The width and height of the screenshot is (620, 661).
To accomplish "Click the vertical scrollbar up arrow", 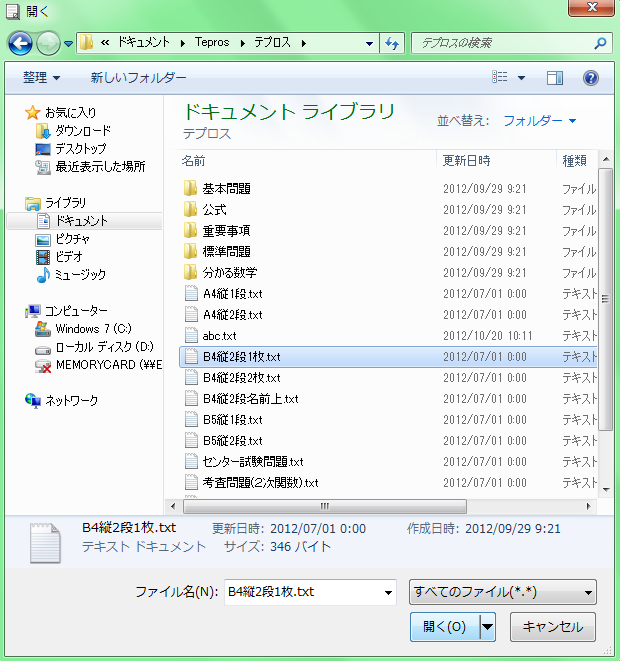I will click(x=606, y=159).
